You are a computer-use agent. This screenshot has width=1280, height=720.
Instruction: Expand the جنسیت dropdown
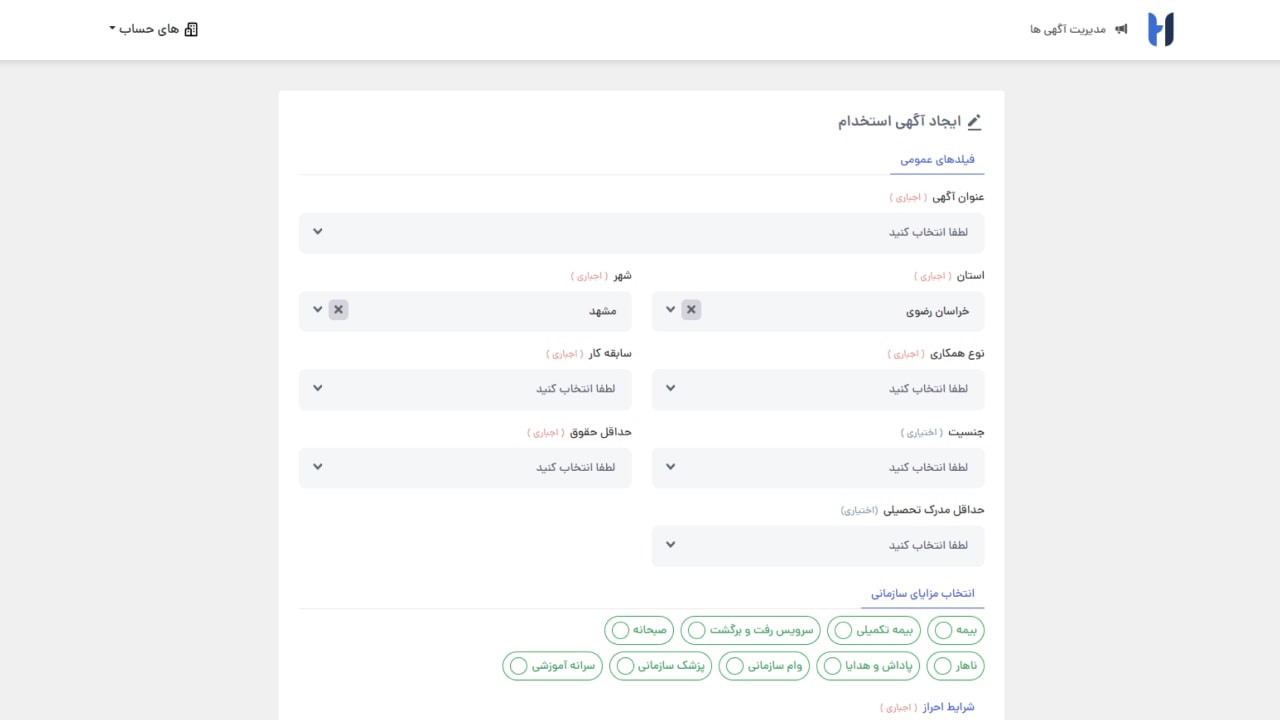[x=818, y=467]
